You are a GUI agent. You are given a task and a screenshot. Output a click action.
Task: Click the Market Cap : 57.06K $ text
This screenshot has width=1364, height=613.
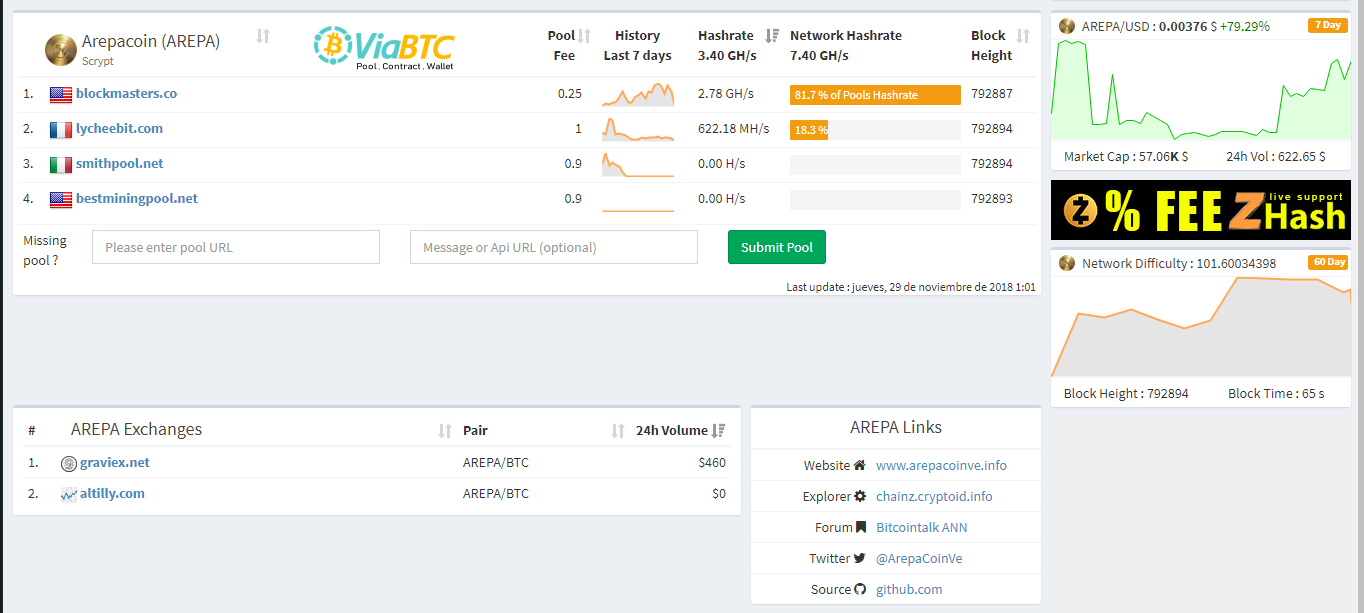(x=1127, y=156)
